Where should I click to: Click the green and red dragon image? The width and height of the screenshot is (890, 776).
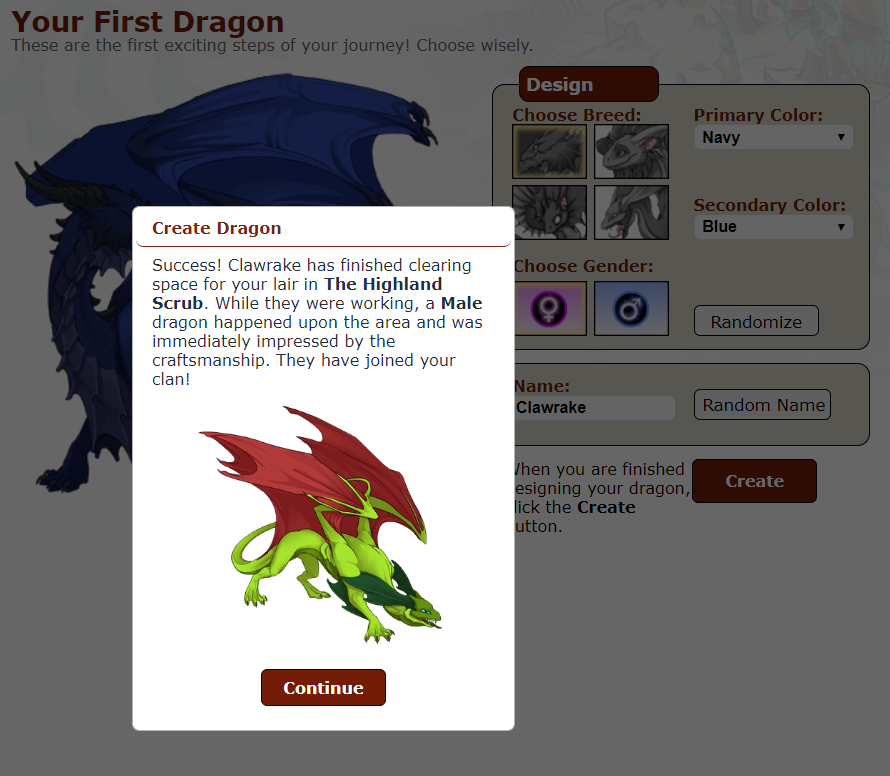(x=321, y=525)
